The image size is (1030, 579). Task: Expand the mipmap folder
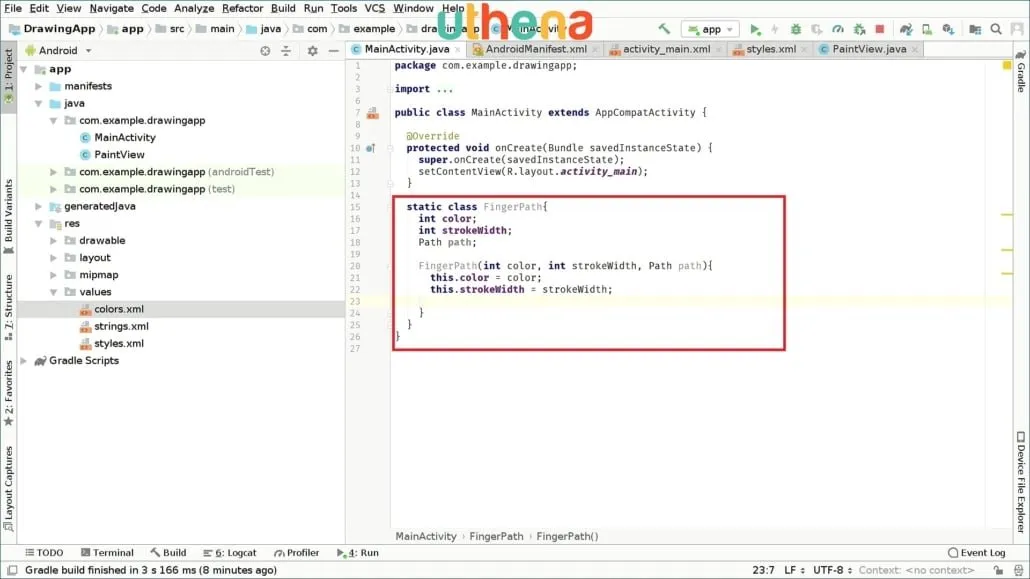tap(54, 275)
